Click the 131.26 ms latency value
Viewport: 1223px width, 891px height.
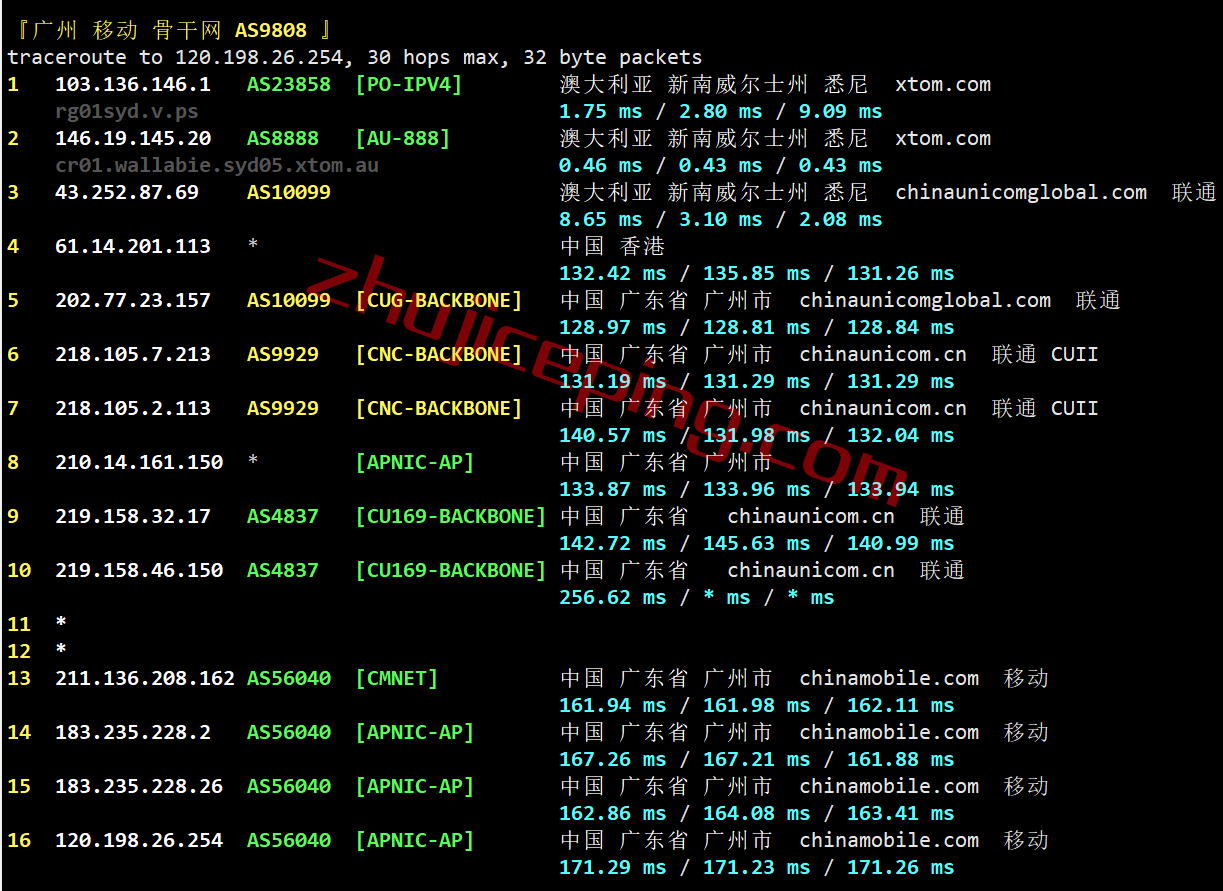[901, 274]
